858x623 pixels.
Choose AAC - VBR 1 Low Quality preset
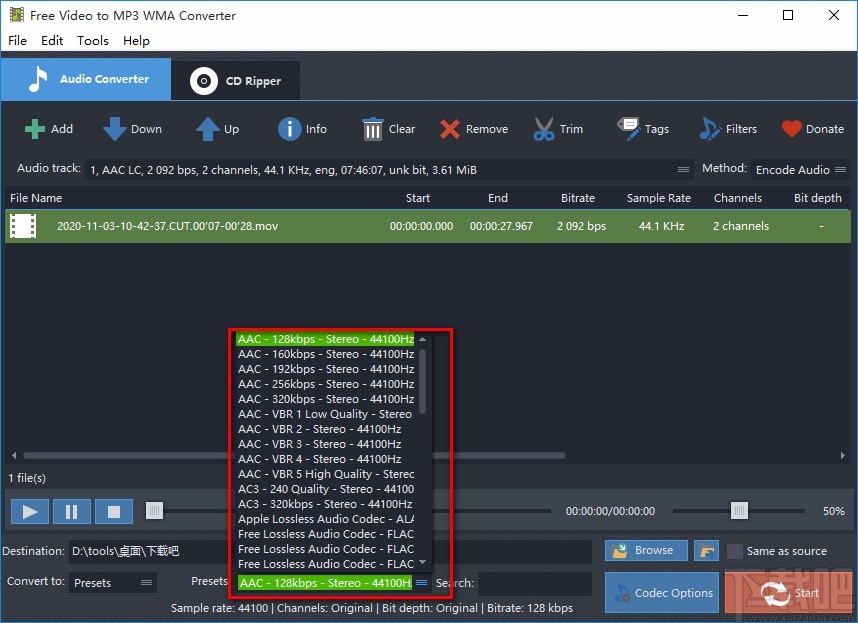coord(326,414)
